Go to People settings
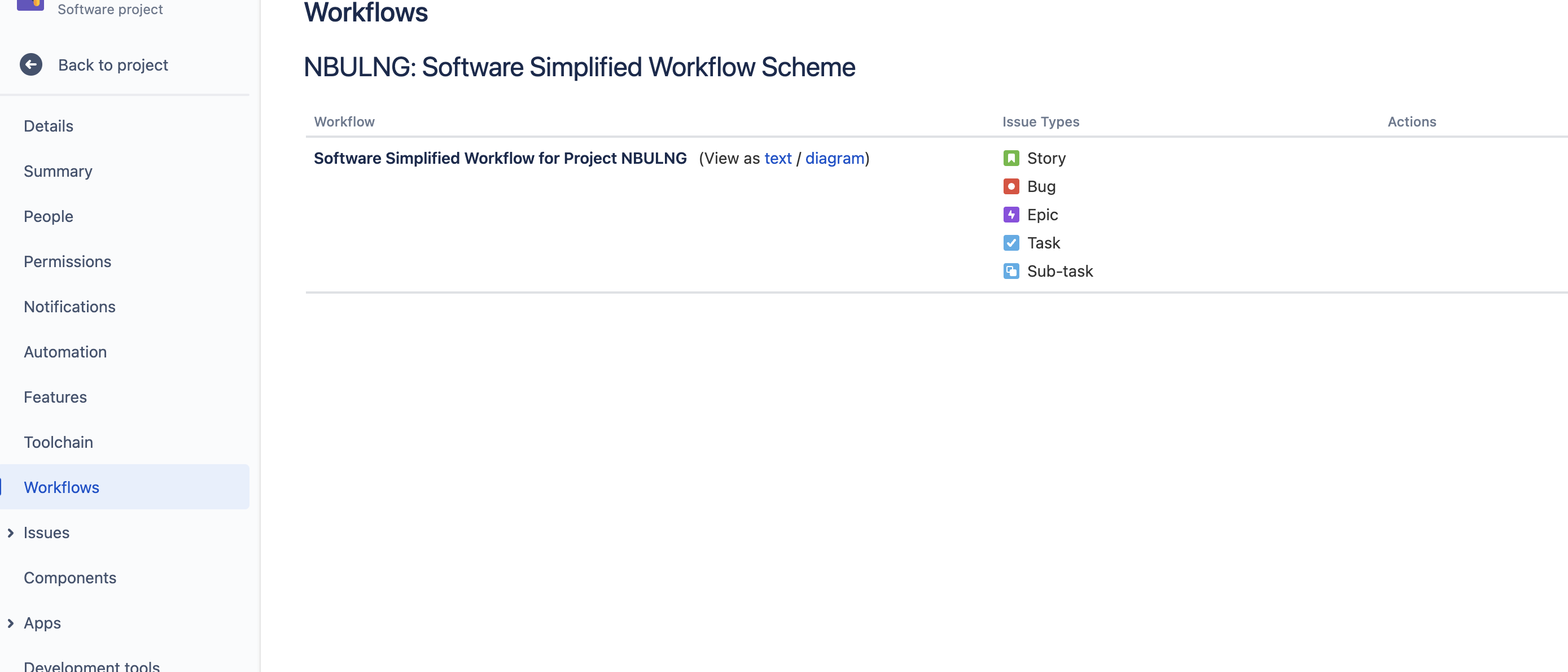Screen dimensions: 1568x672 (x=124, y=216)
